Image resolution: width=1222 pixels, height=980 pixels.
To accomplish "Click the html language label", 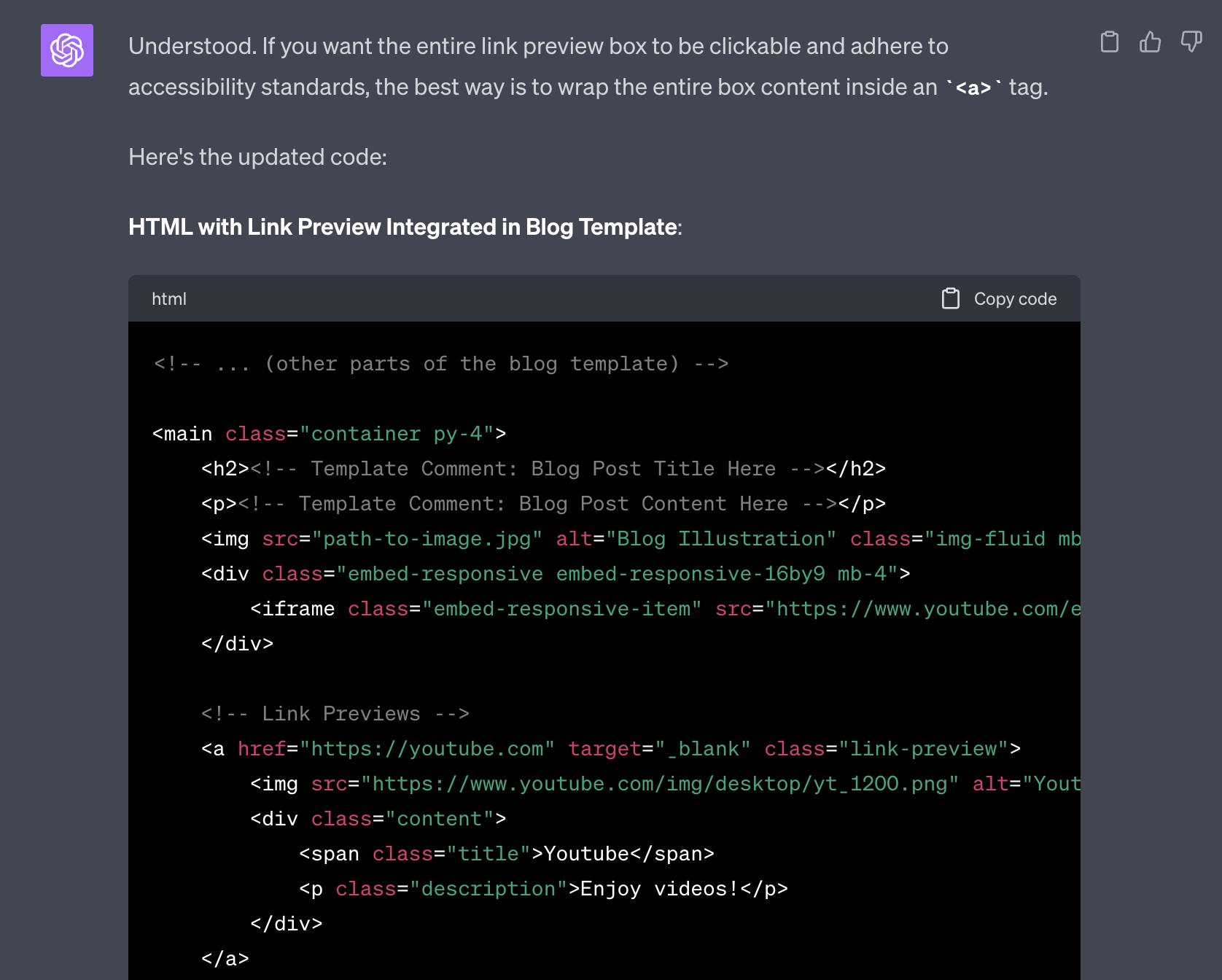I will [169, 299].
